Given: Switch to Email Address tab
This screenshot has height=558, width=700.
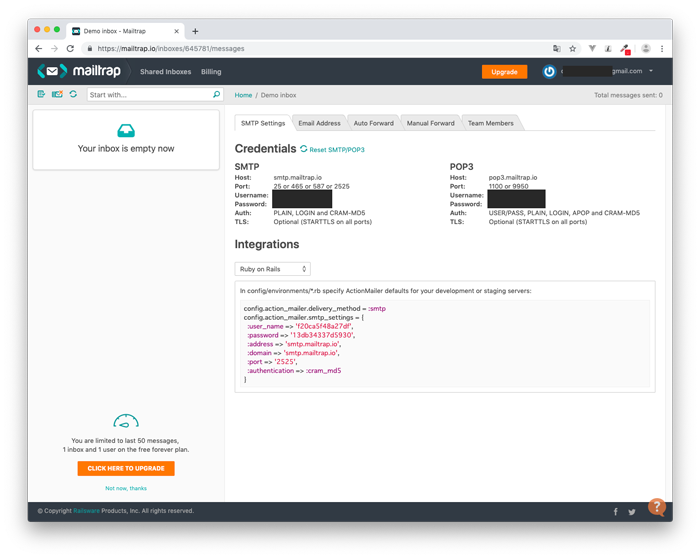Looking at the screenshot, I should 319,123.
